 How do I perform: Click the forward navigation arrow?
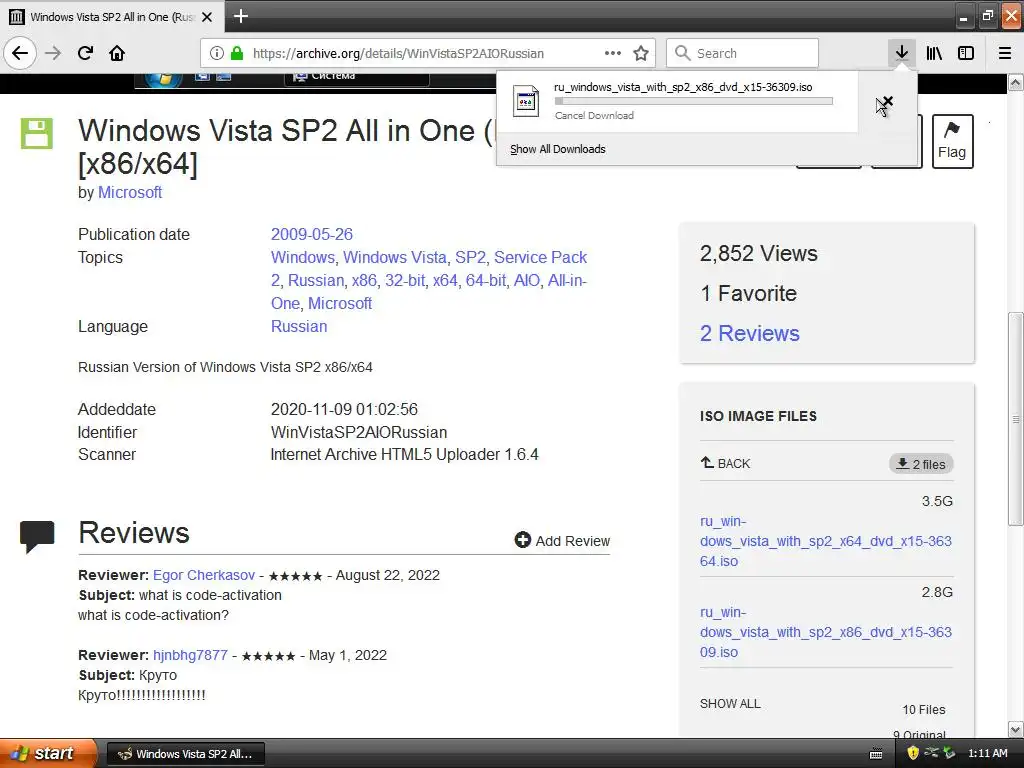pyautogui.click(x=53, y=53)
